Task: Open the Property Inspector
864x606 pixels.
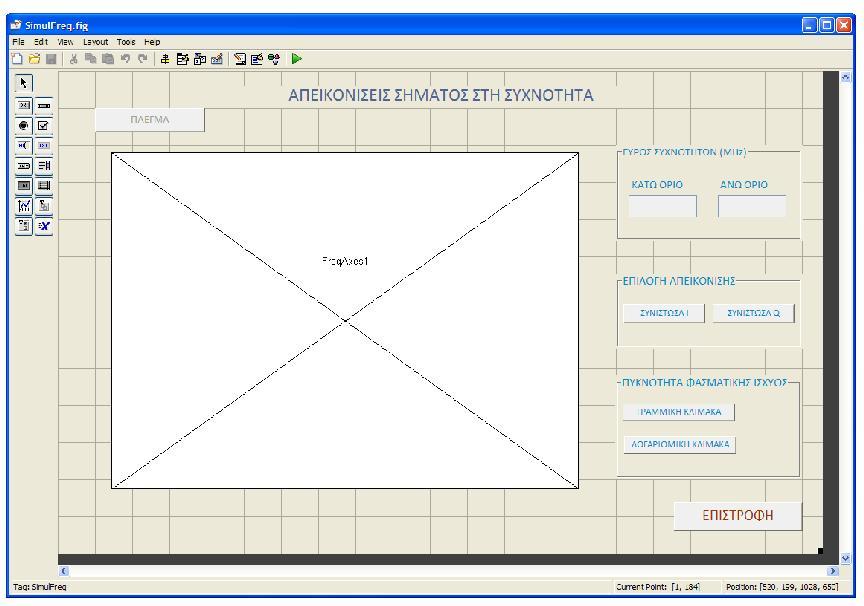Action: point(257,59)
